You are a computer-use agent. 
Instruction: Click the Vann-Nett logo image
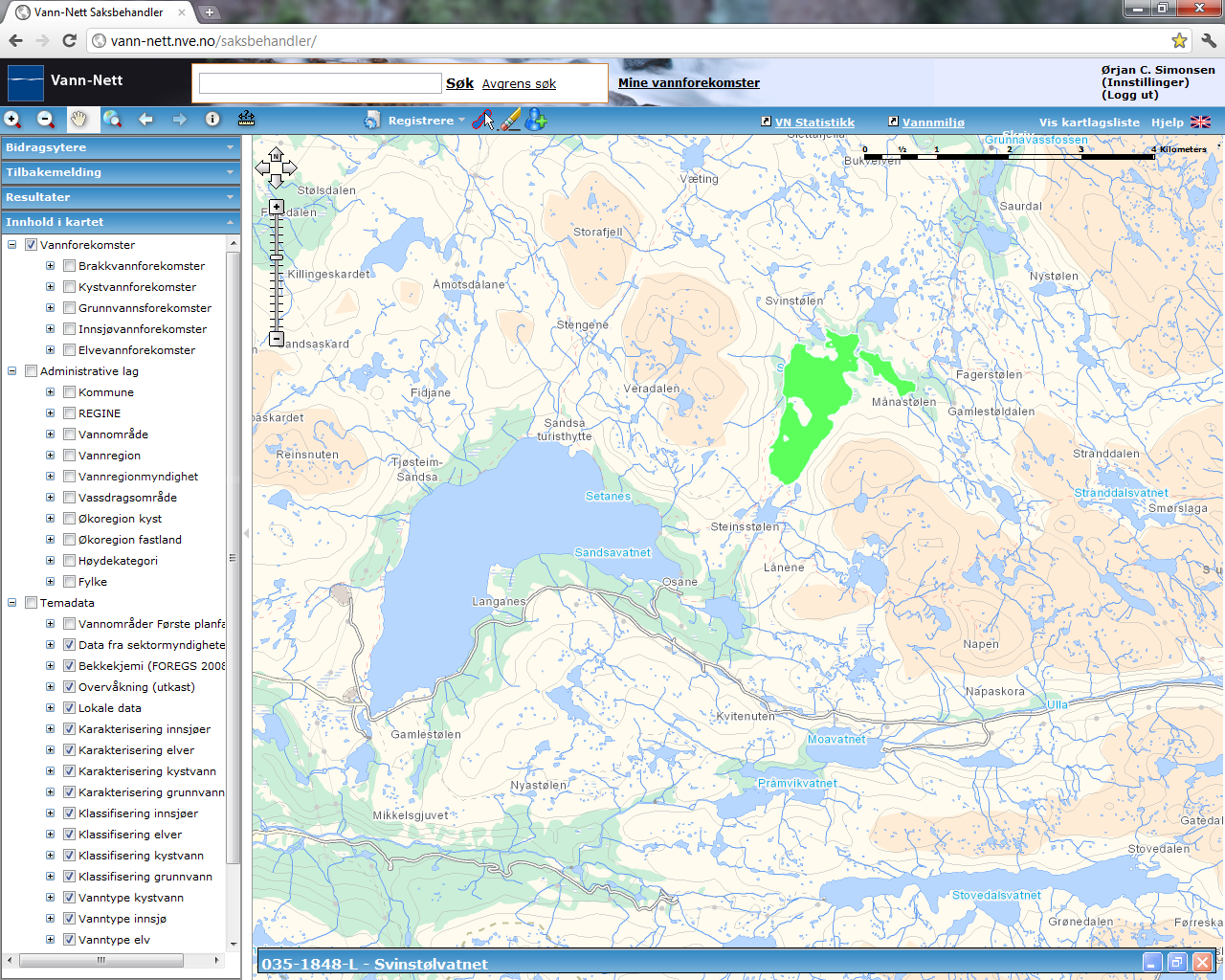tap(26, 82)
